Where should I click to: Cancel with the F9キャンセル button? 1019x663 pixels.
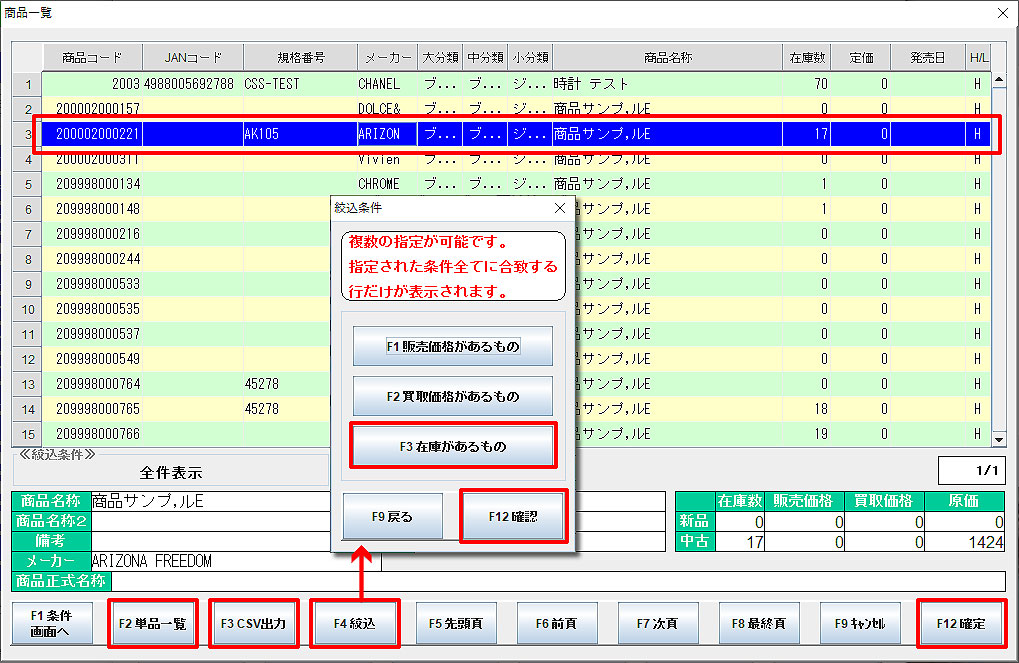[x=861, y=622]
